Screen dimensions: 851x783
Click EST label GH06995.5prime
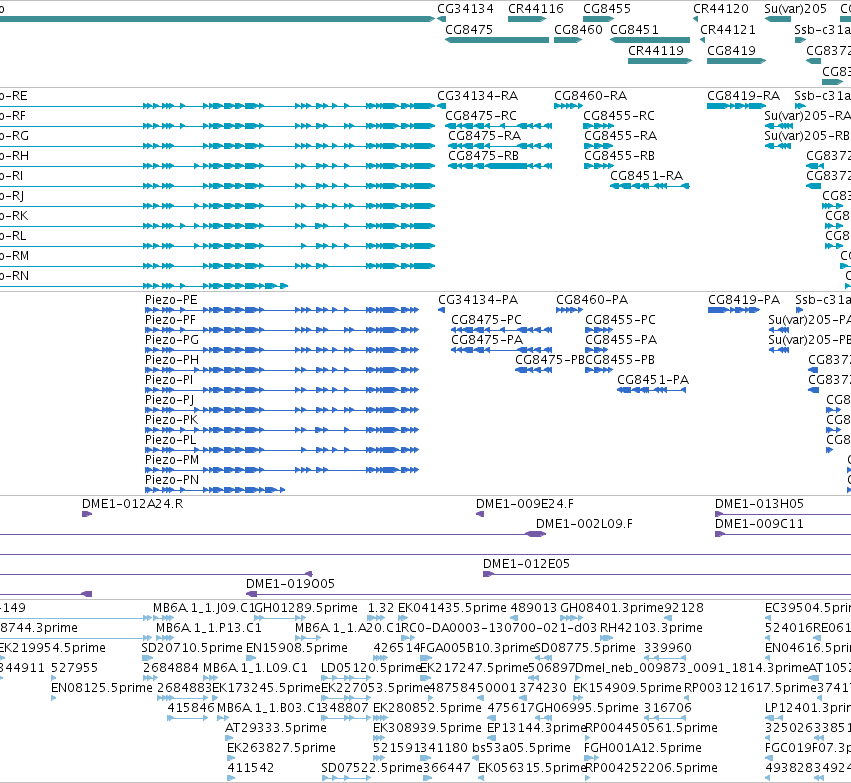[587, 708]
